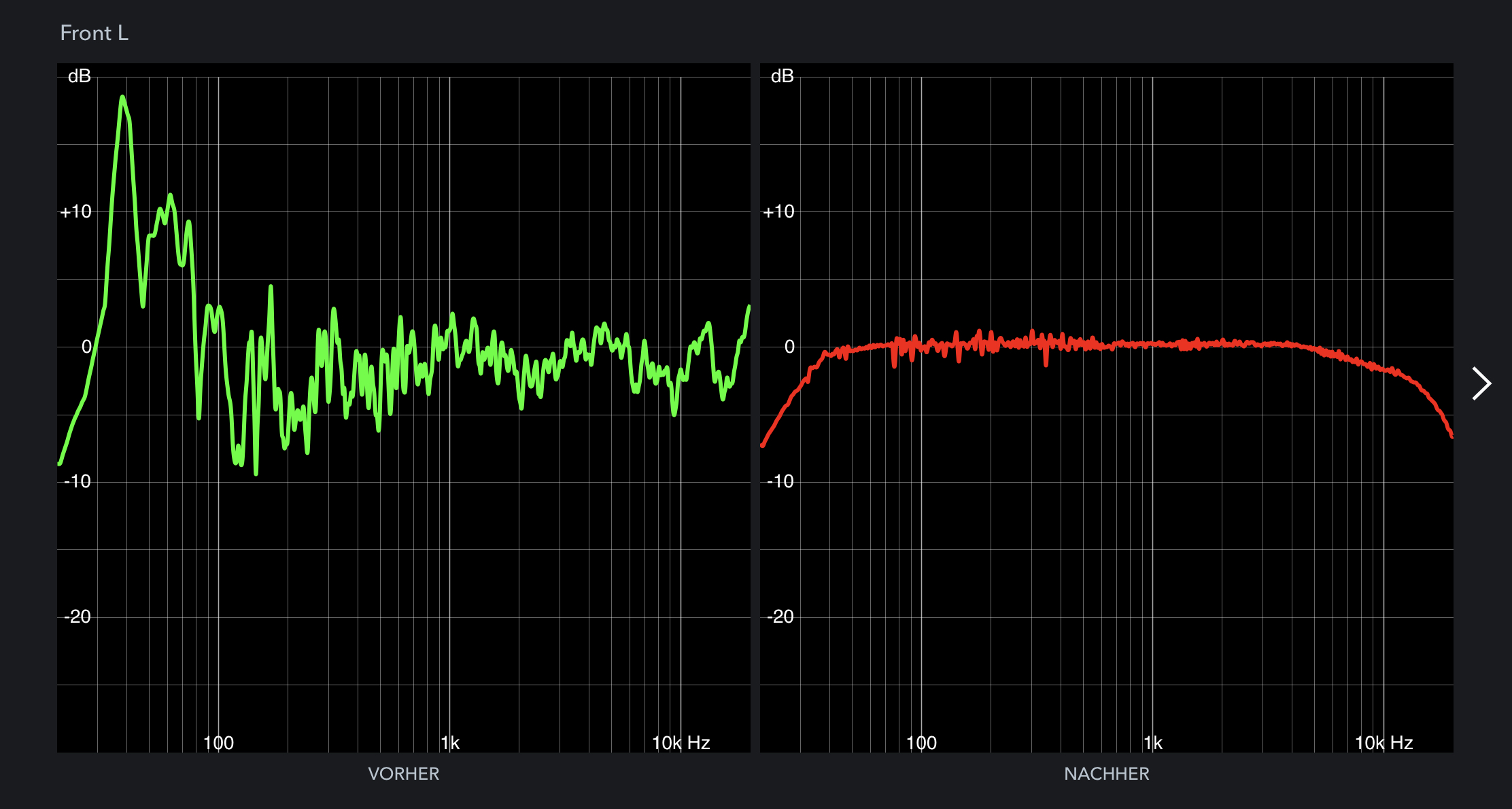Click the dB label on the NACHHER graph

pos(783,76)
